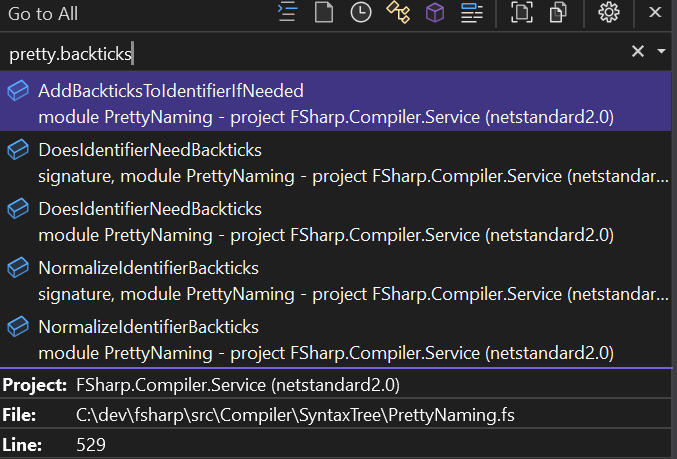
Task: Open Go to All settings gear
Action: click(608, 13)
